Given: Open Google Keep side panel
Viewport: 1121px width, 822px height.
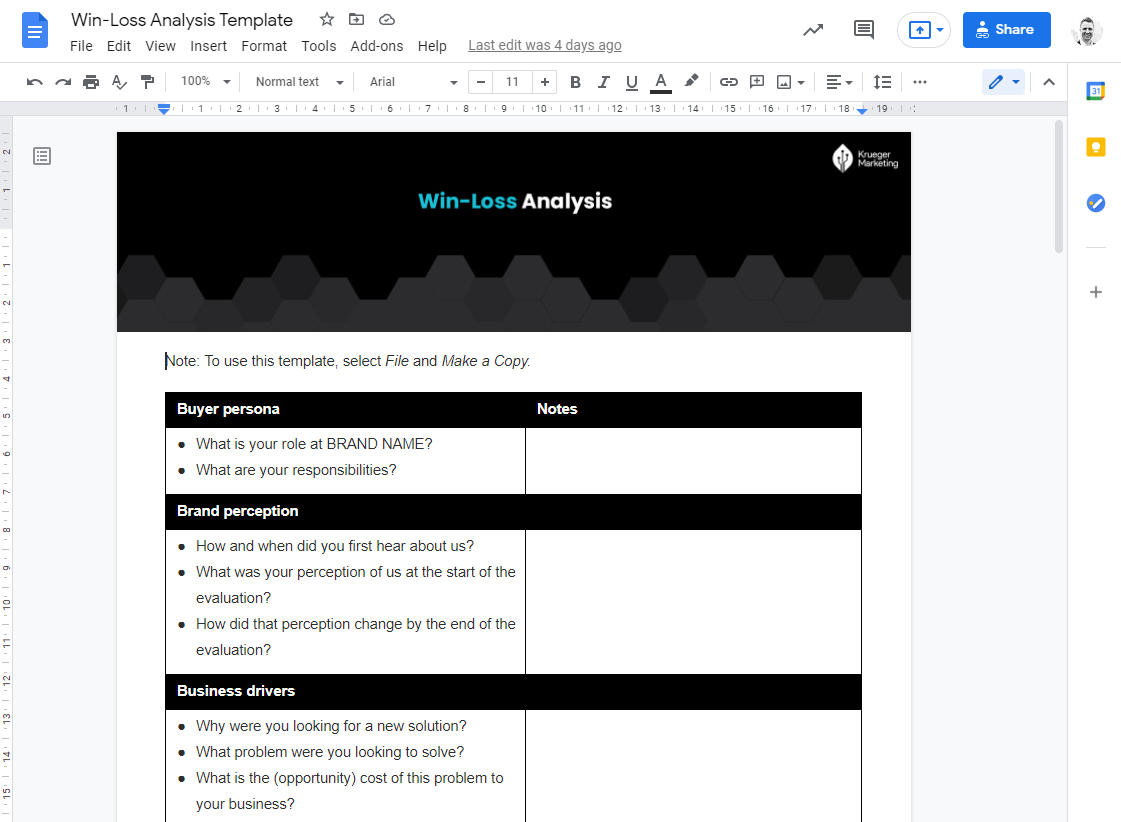Looking at the screenshot, I should coord(1095,147).
